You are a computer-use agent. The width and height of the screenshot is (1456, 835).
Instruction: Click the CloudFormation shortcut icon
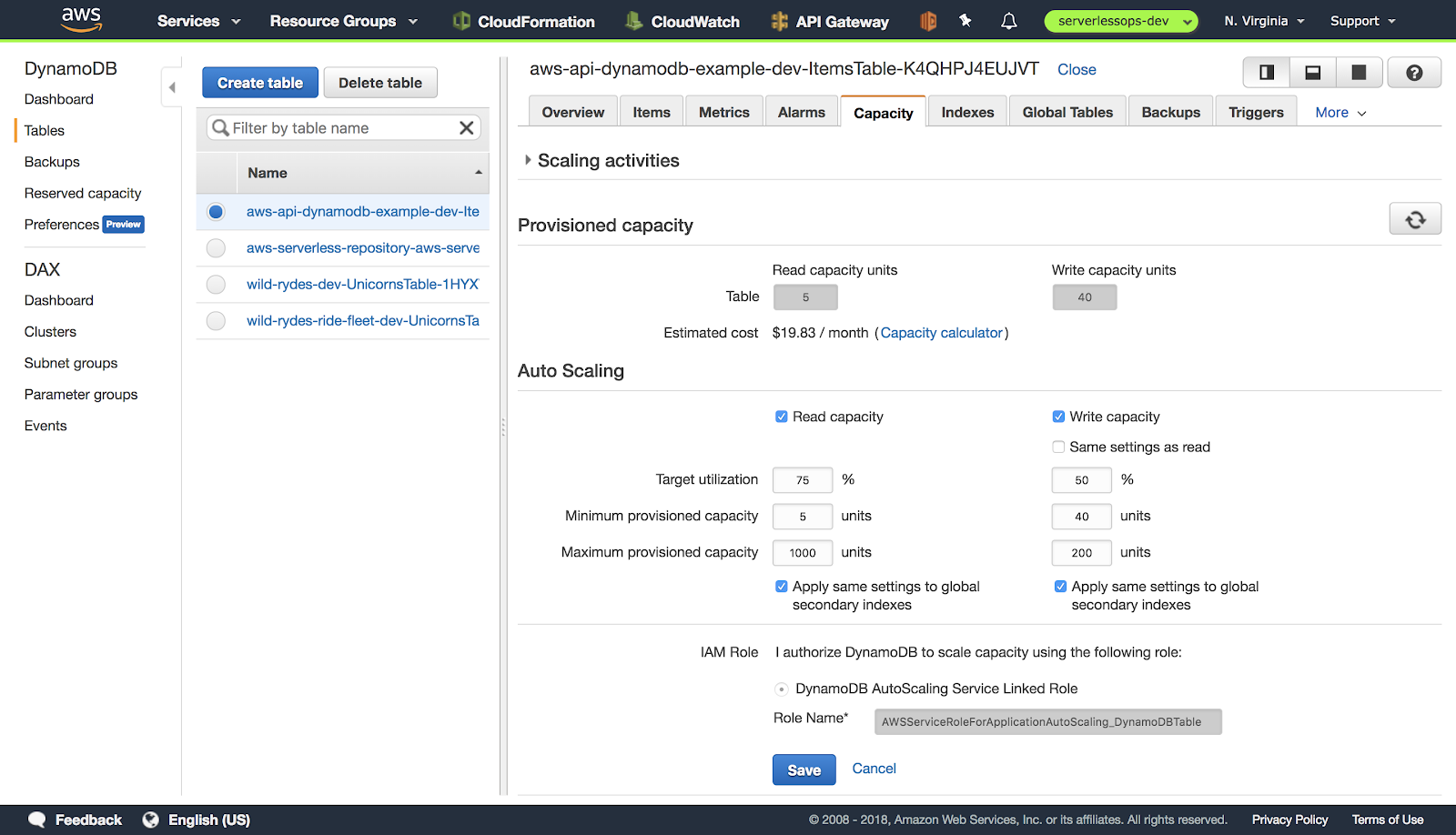(x=462, y=21)
